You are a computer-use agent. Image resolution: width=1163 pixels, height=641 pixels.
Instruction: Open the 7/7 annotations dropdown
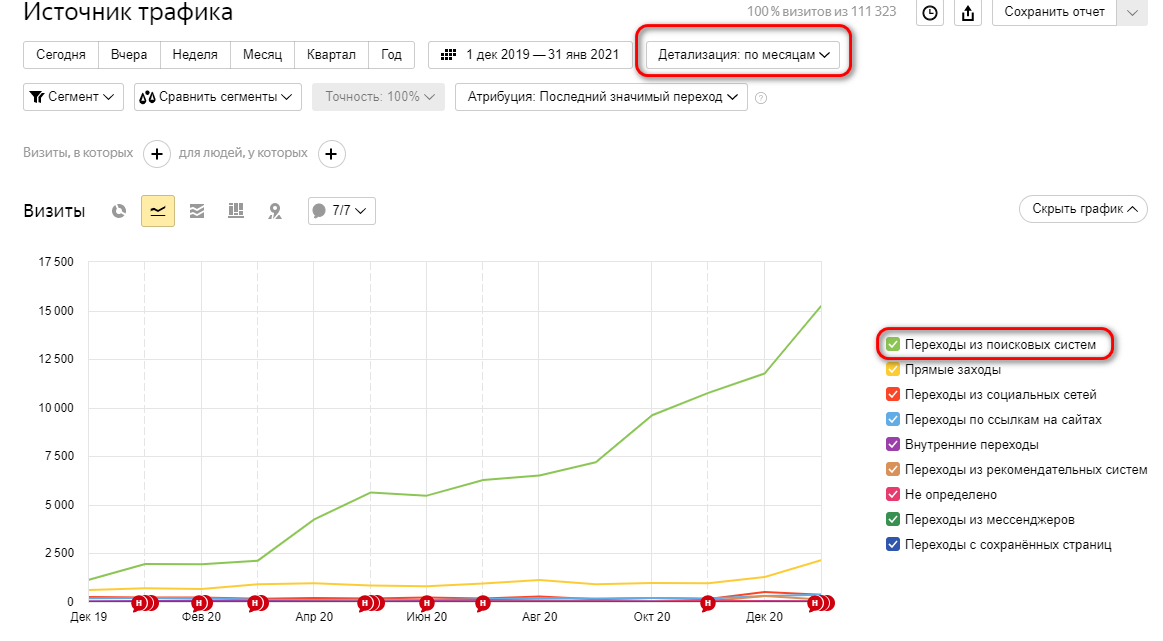click(x=342, y=211)
